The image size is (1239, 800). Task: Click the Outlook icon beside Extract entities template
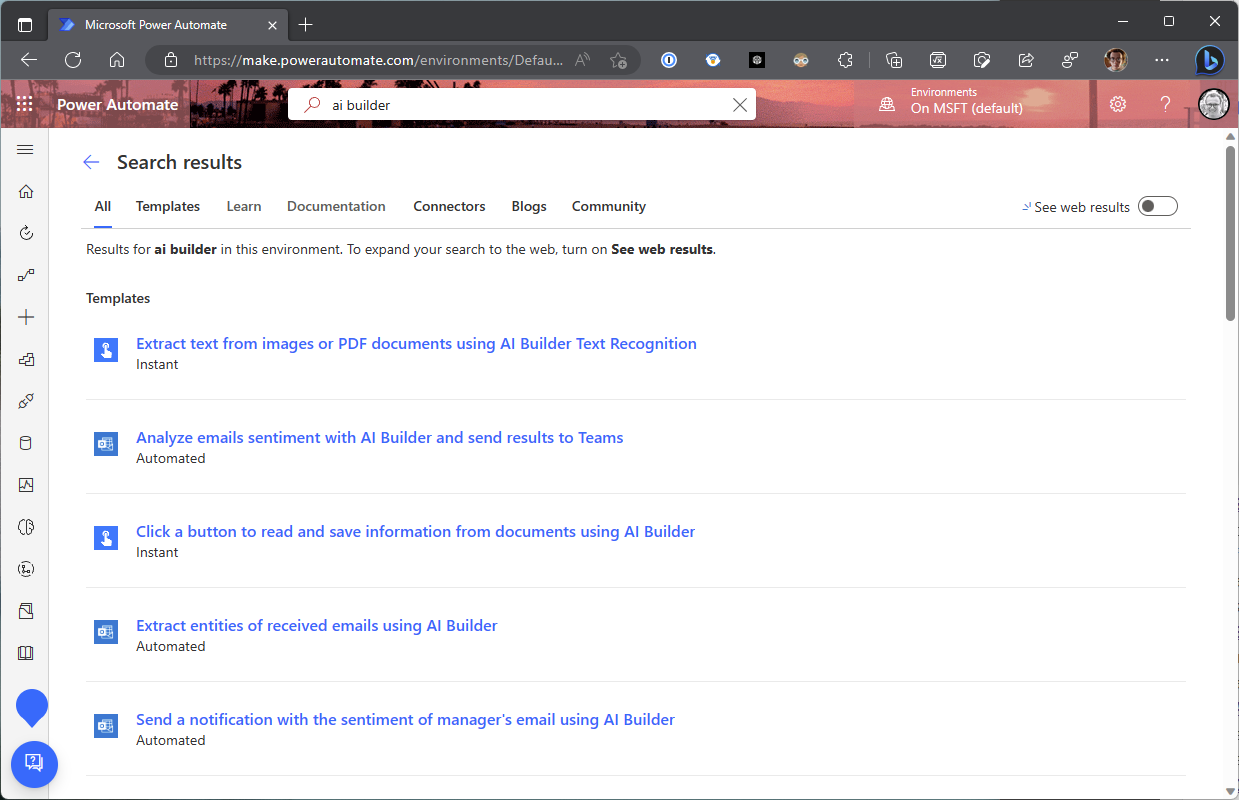(106, 632)
